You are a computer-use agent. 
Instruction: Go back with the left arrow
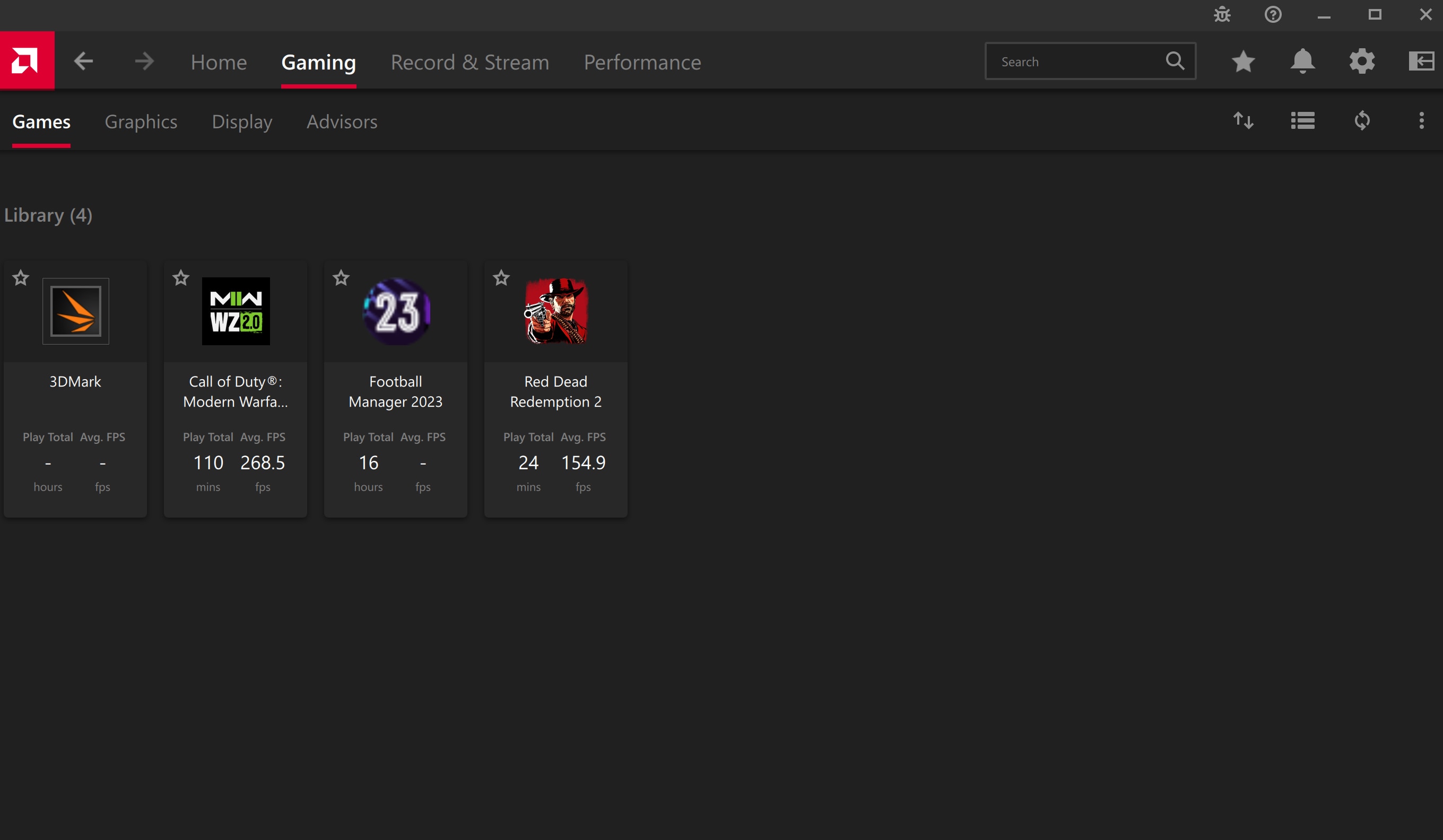(x=83, y=61)
